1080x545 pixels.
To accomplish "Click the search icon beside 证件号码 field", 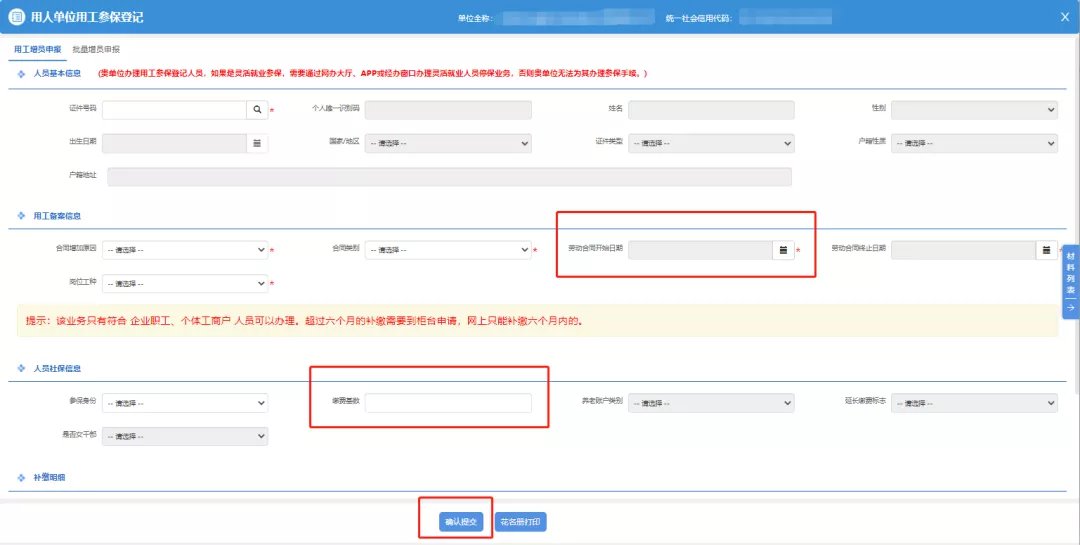I will point(257,110).
